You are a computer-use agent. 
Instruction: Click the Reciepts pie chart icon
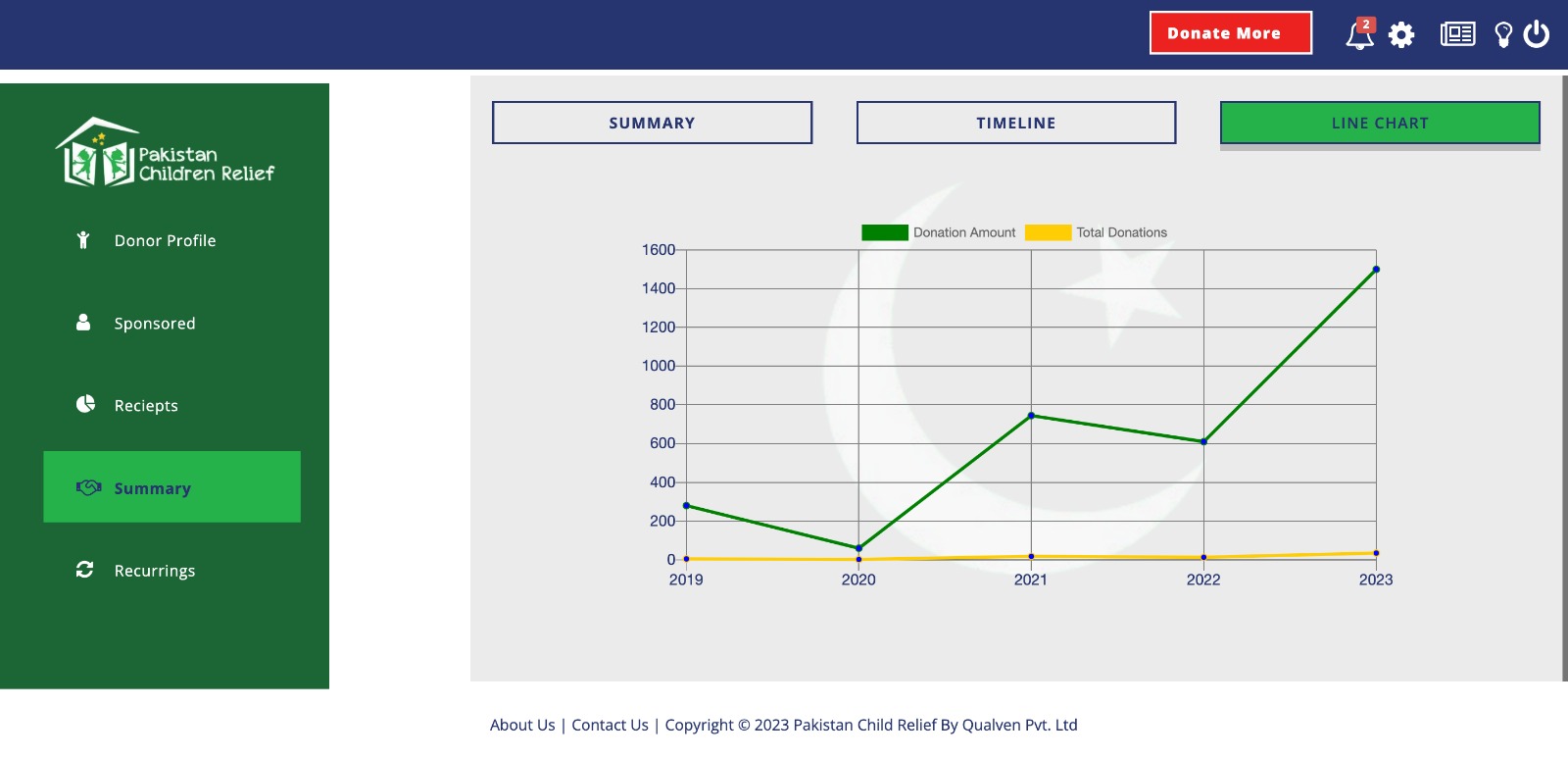coord(85,404)
